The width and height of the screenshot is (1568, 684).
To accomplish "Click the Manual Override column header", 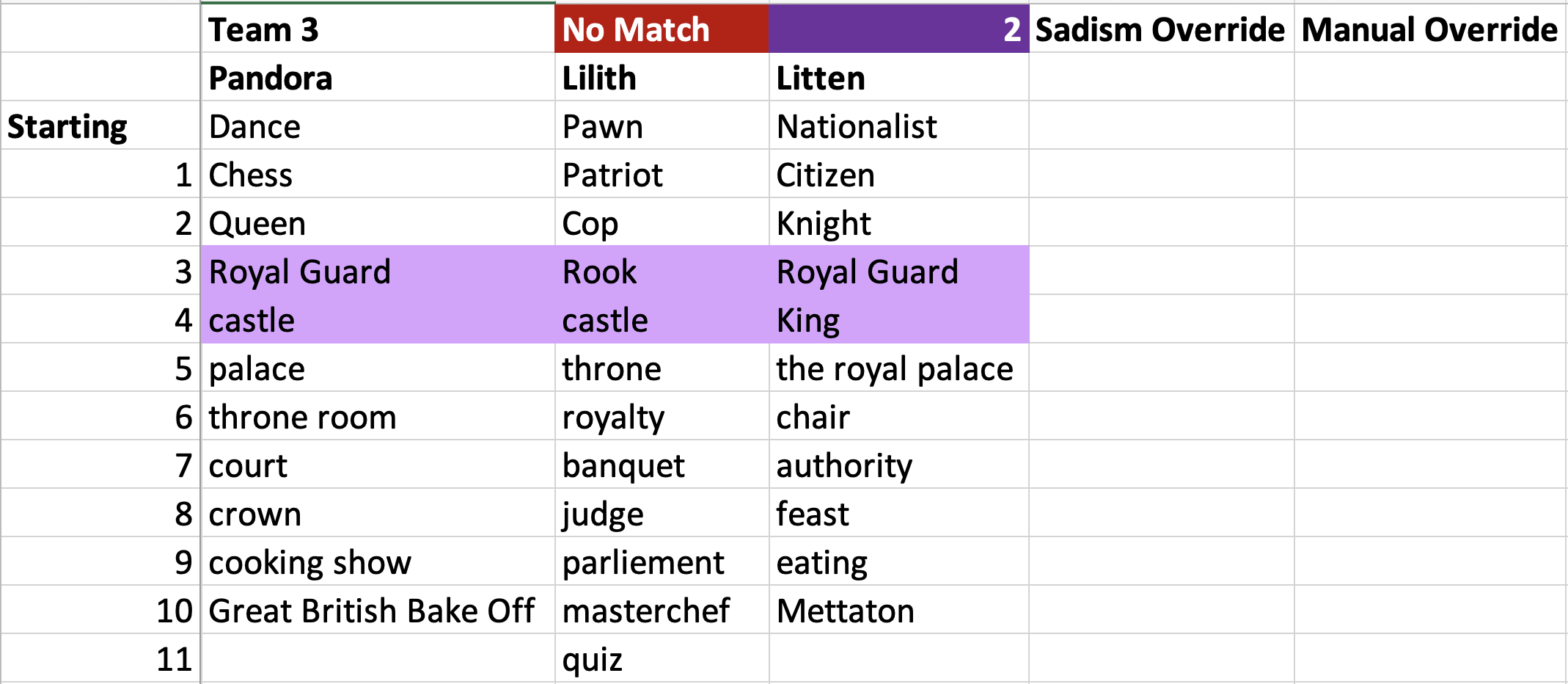I will coord(1430,29).
